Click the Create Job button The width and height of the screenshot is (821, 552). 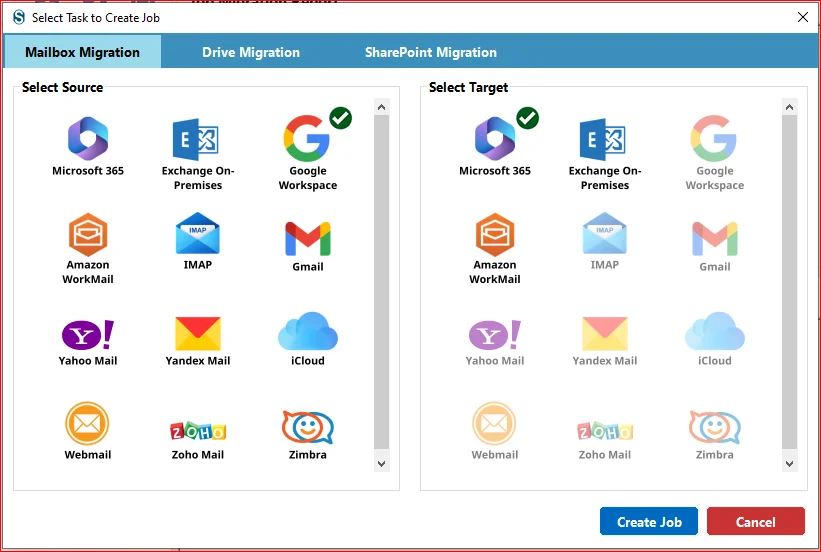(x=649, y=522)
